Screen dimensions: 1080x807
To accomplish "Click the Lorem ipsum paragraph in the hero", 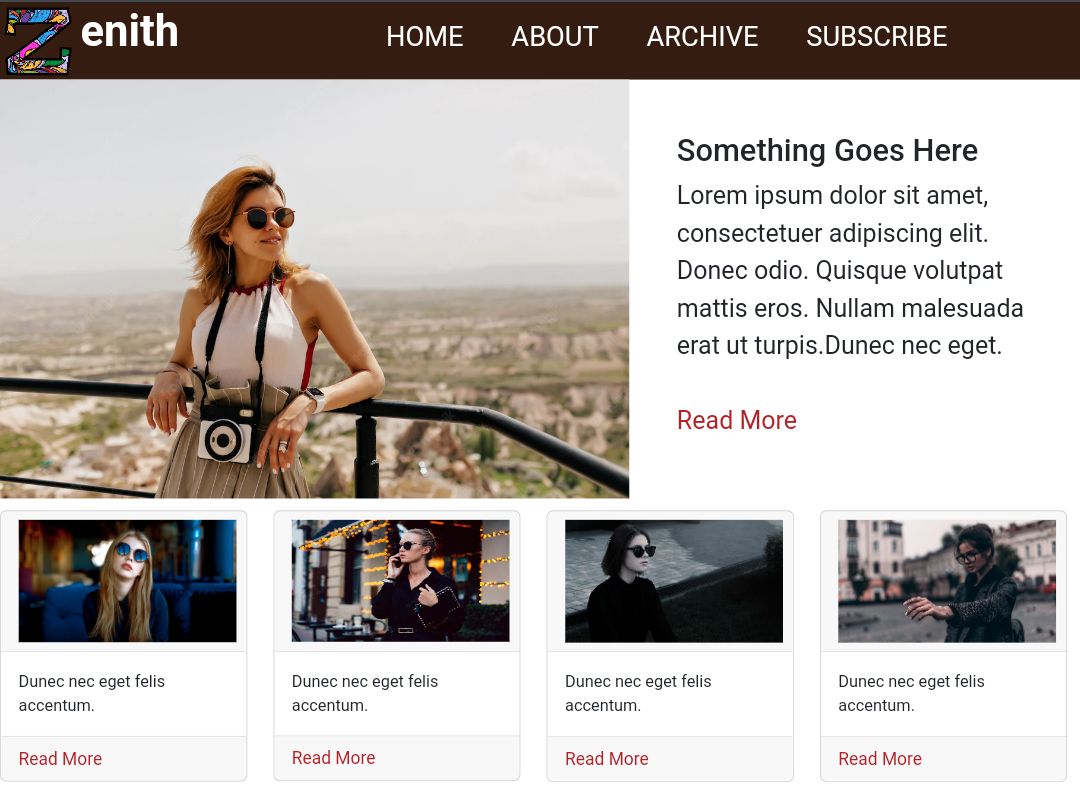I will [x=850, y=270].
